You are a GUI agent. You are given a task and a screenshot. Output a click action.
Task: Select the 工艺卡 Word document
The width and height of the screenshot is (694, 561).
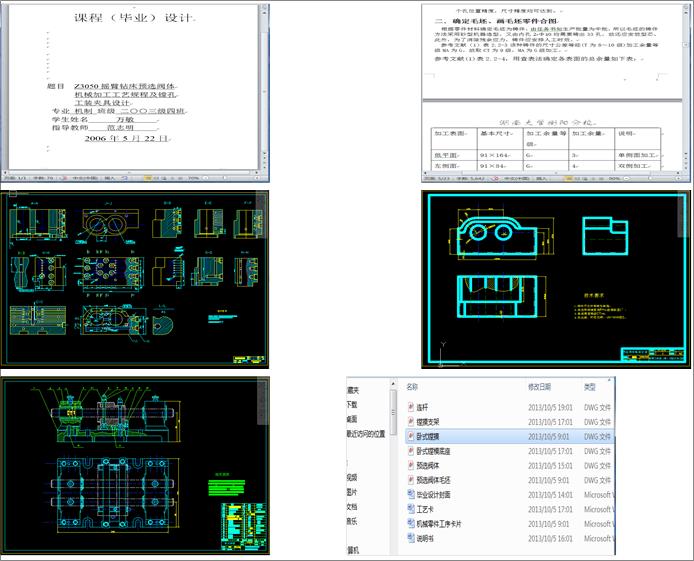click(509, 509)
